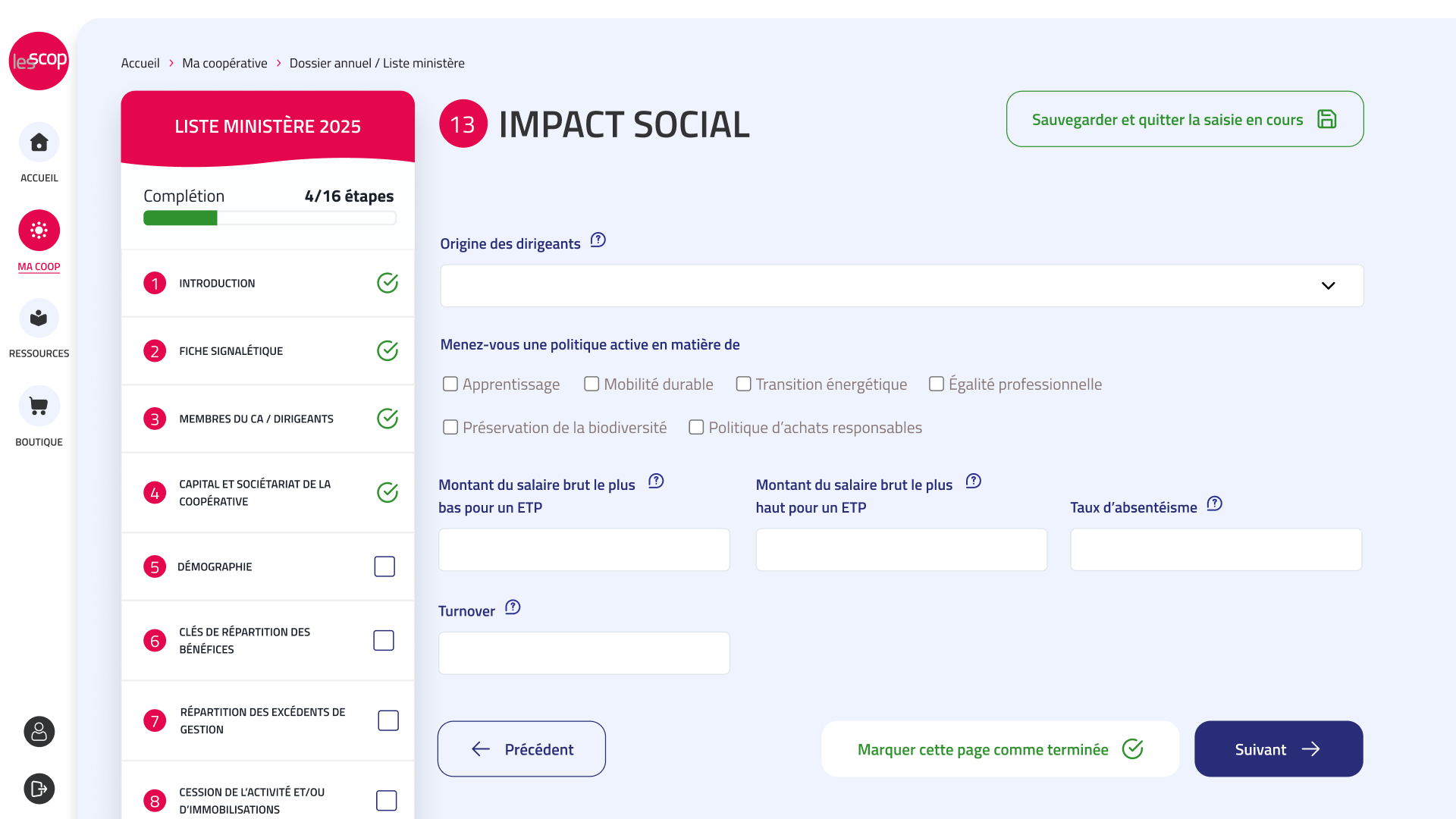Tick Préservation de la biodiversité checkbox
Viewport: 1456px width, 819px height.
[450, 428]
